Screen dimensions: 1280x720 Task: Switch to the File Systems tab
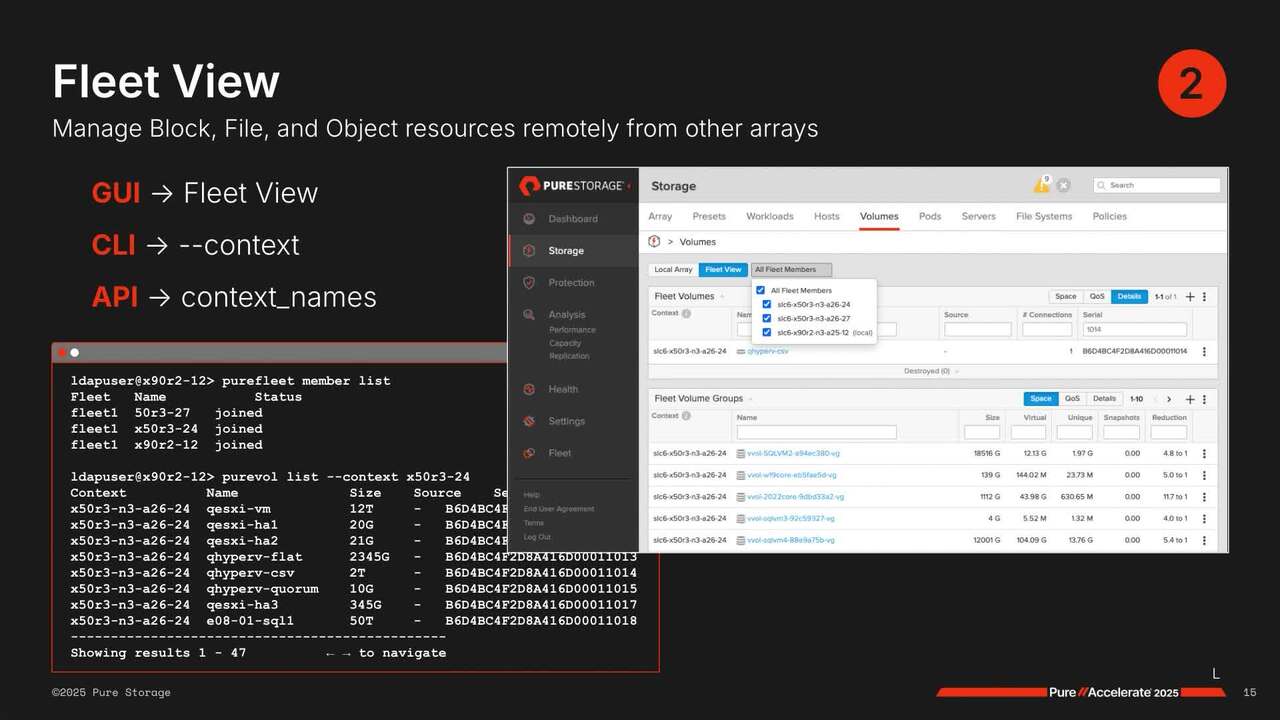(x=1044, y=216)
